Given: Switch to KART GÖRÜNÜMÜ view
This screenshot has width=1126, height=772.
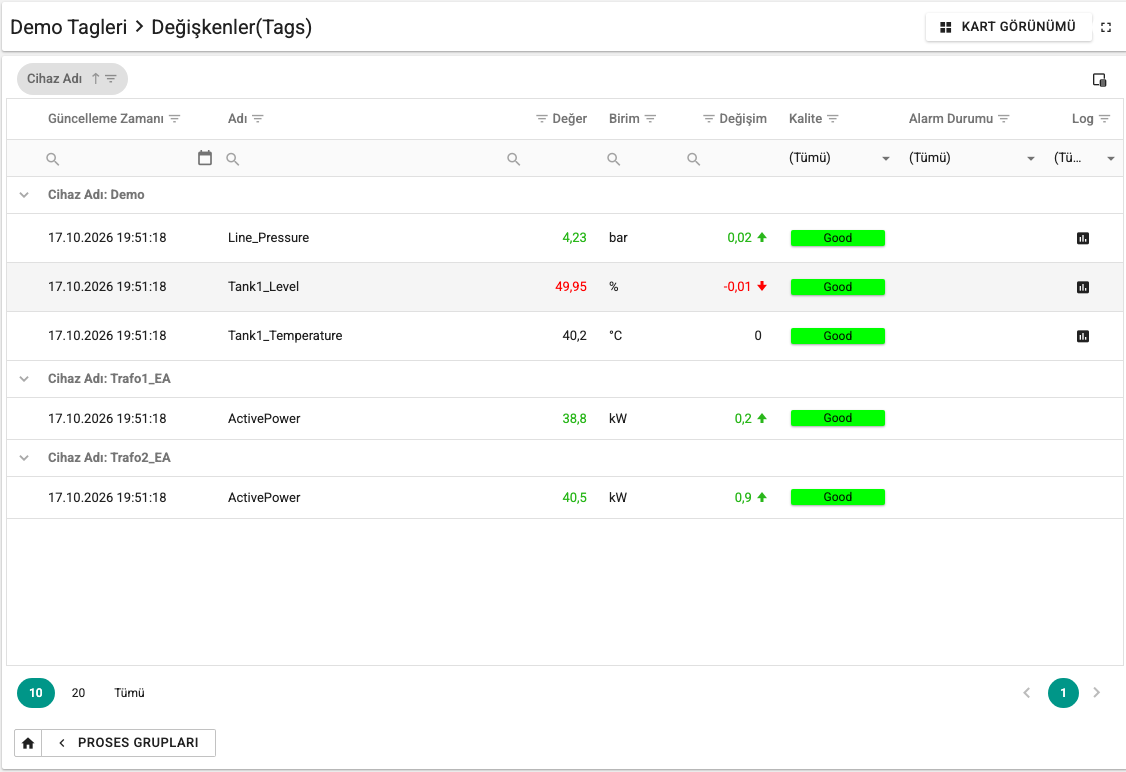Looking at the screenshot, I should pyautogui.click(x=1008, y=27).
